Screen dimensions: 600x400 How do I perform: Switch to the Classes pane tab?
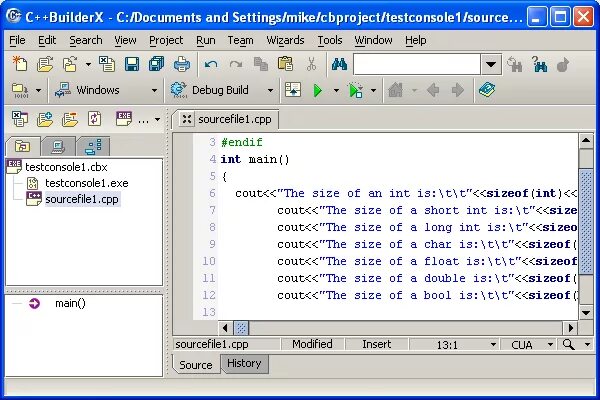click(x=93, y=147)
